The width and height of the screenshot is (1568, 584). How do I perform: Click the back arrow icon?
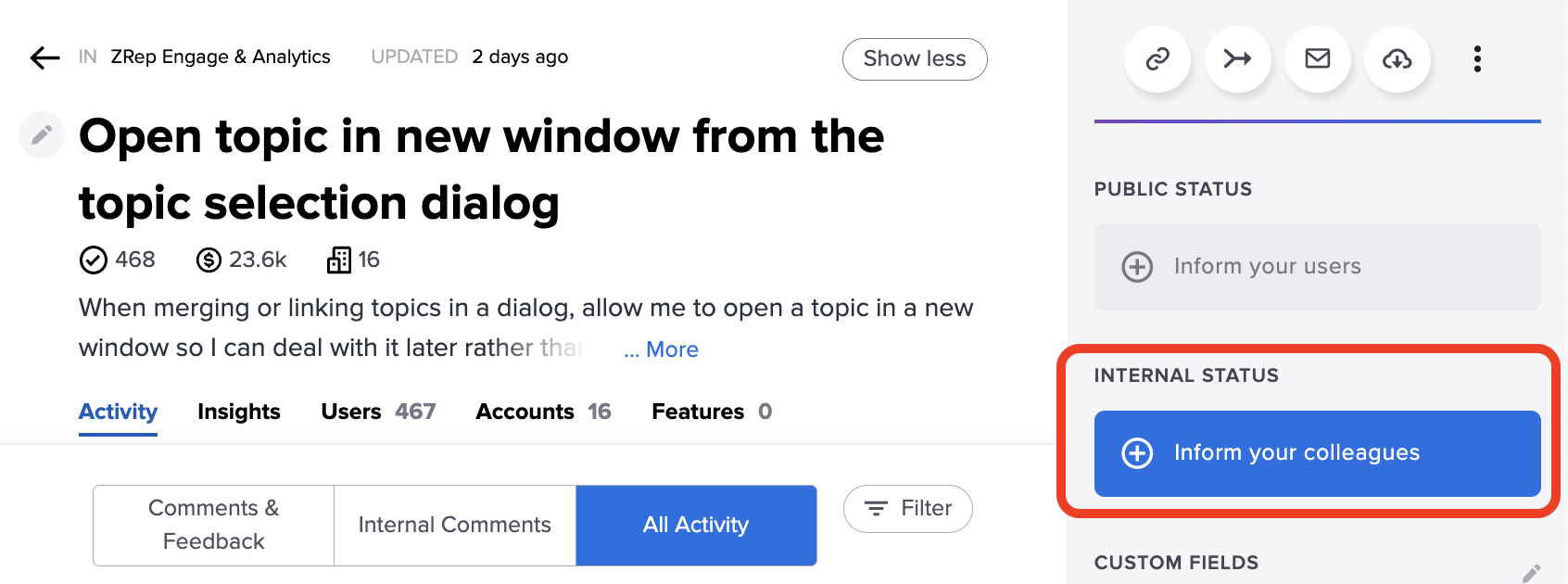click(x=44, y=57)
